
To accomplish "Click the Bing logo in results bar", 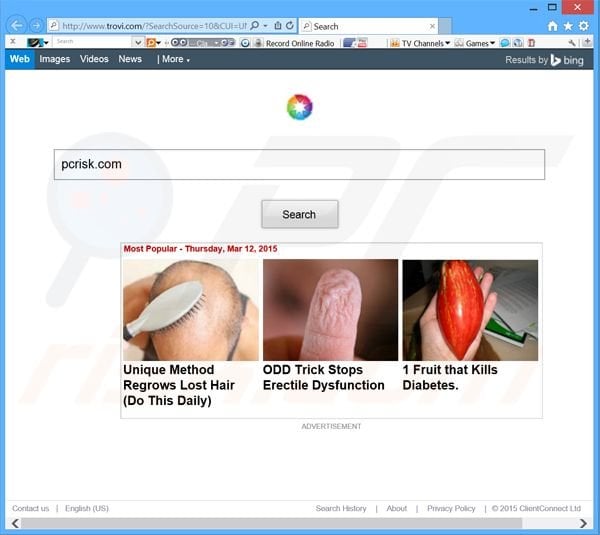I will click(x=567, y=60).
